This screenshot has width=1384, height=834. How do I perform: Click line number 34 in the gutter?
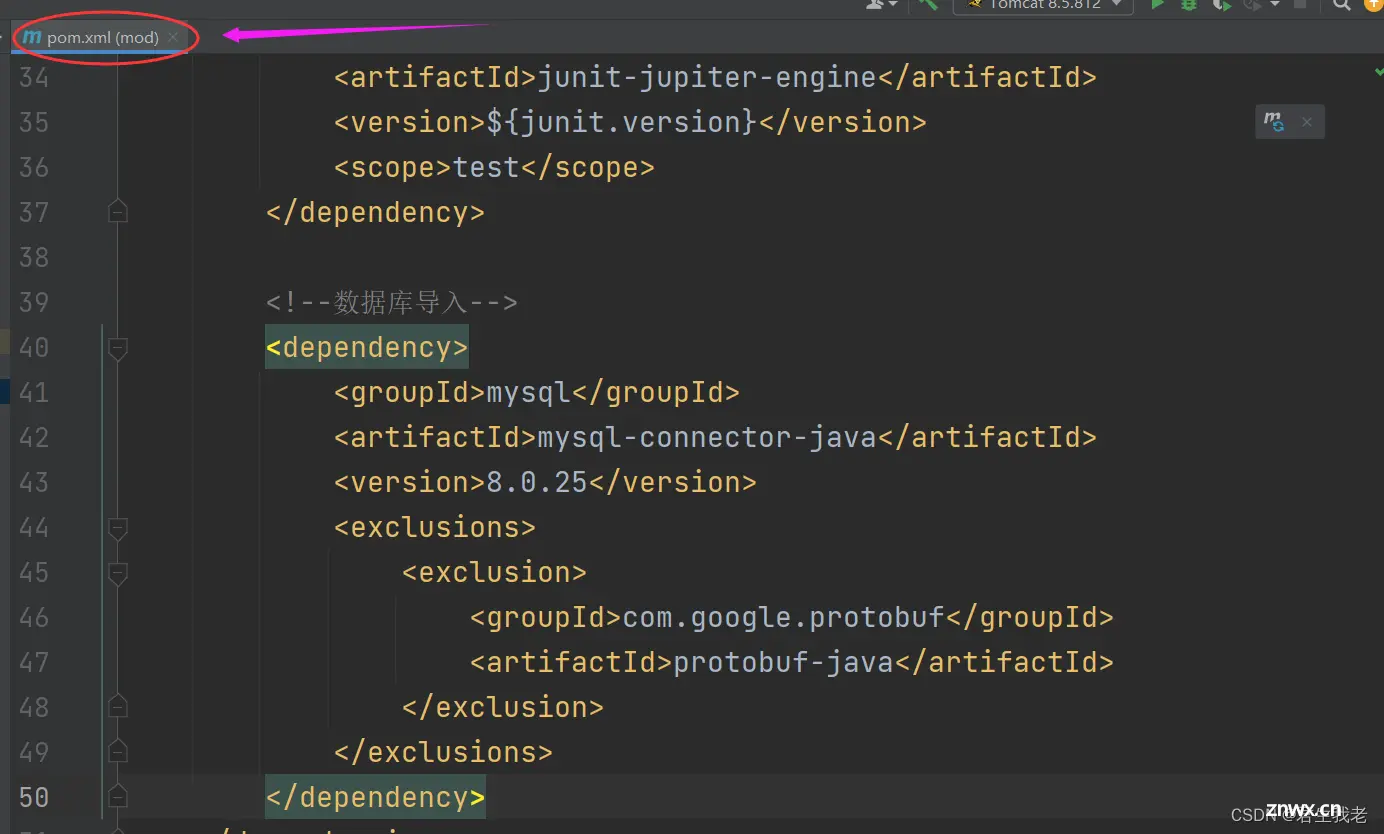34,77
